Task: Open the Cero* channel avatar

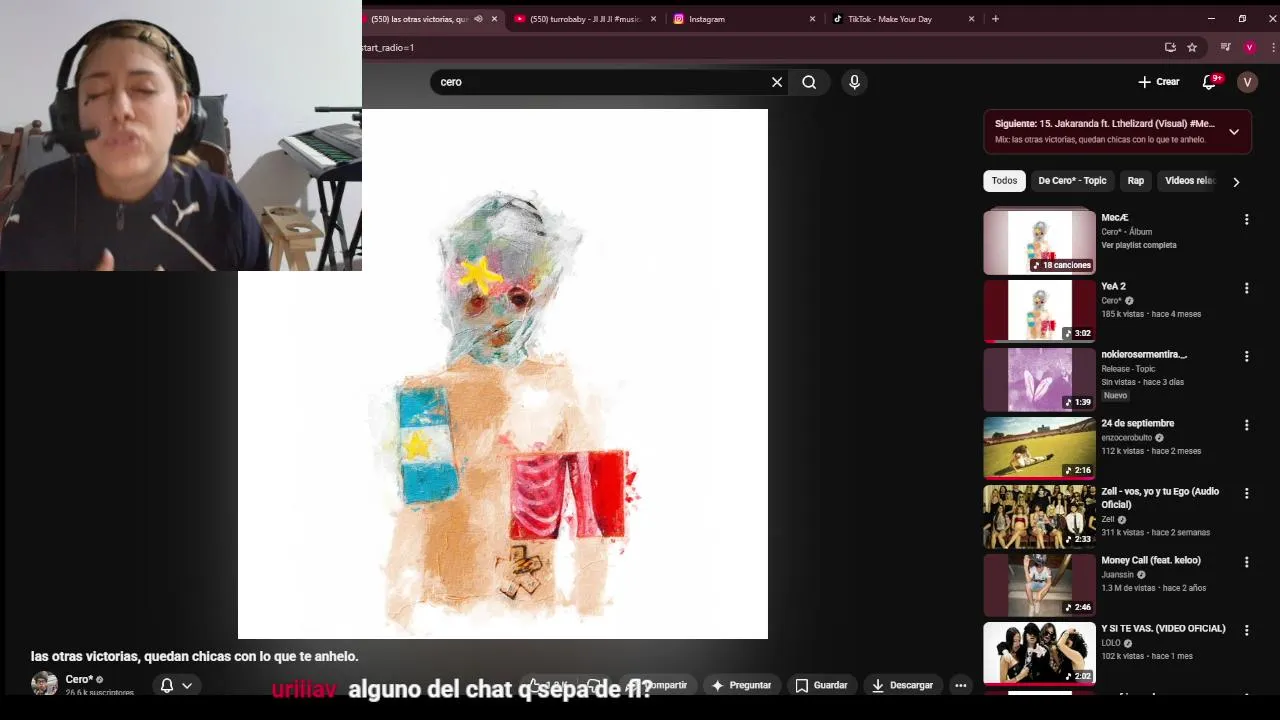Action: pos(44,684)
